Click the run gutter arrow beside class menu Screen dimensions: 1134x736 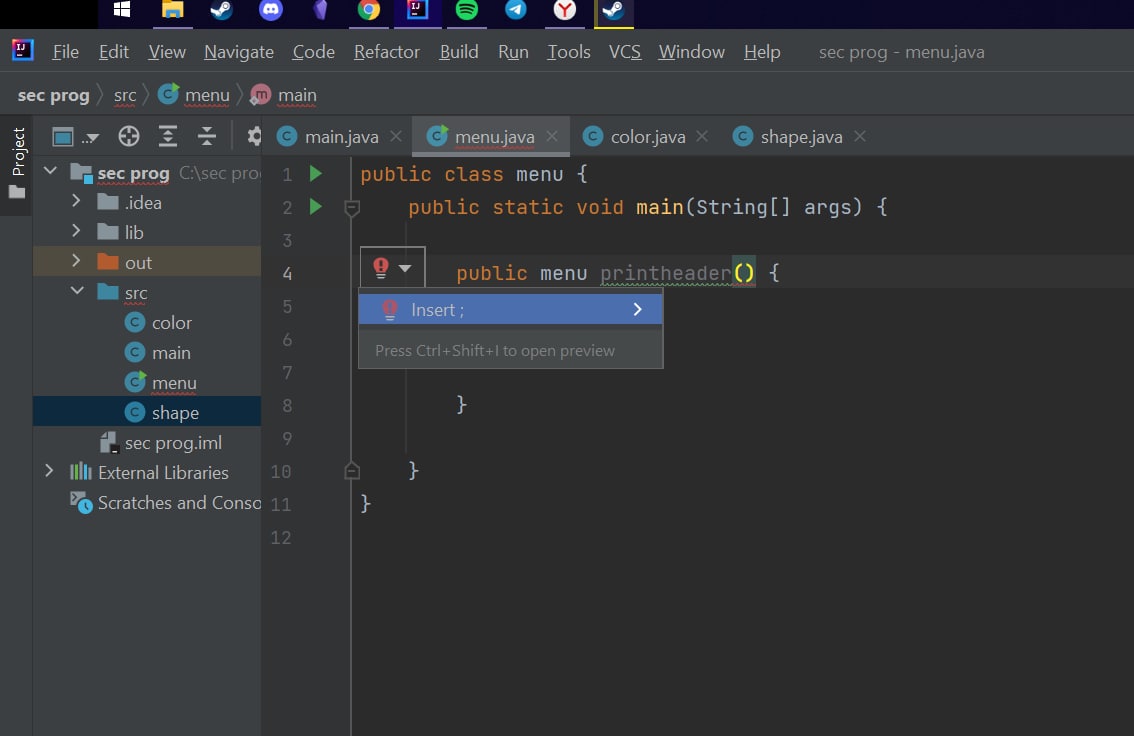[x=315, y=174]
